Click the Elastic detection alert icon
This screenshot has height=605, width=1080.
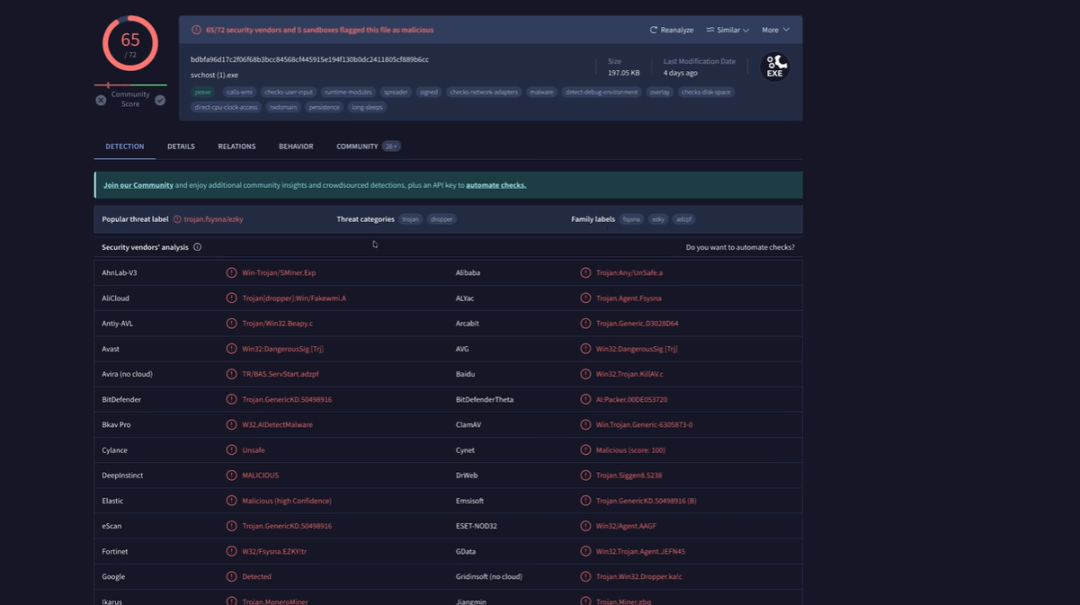pyautogui.click(x=231, y=500)
